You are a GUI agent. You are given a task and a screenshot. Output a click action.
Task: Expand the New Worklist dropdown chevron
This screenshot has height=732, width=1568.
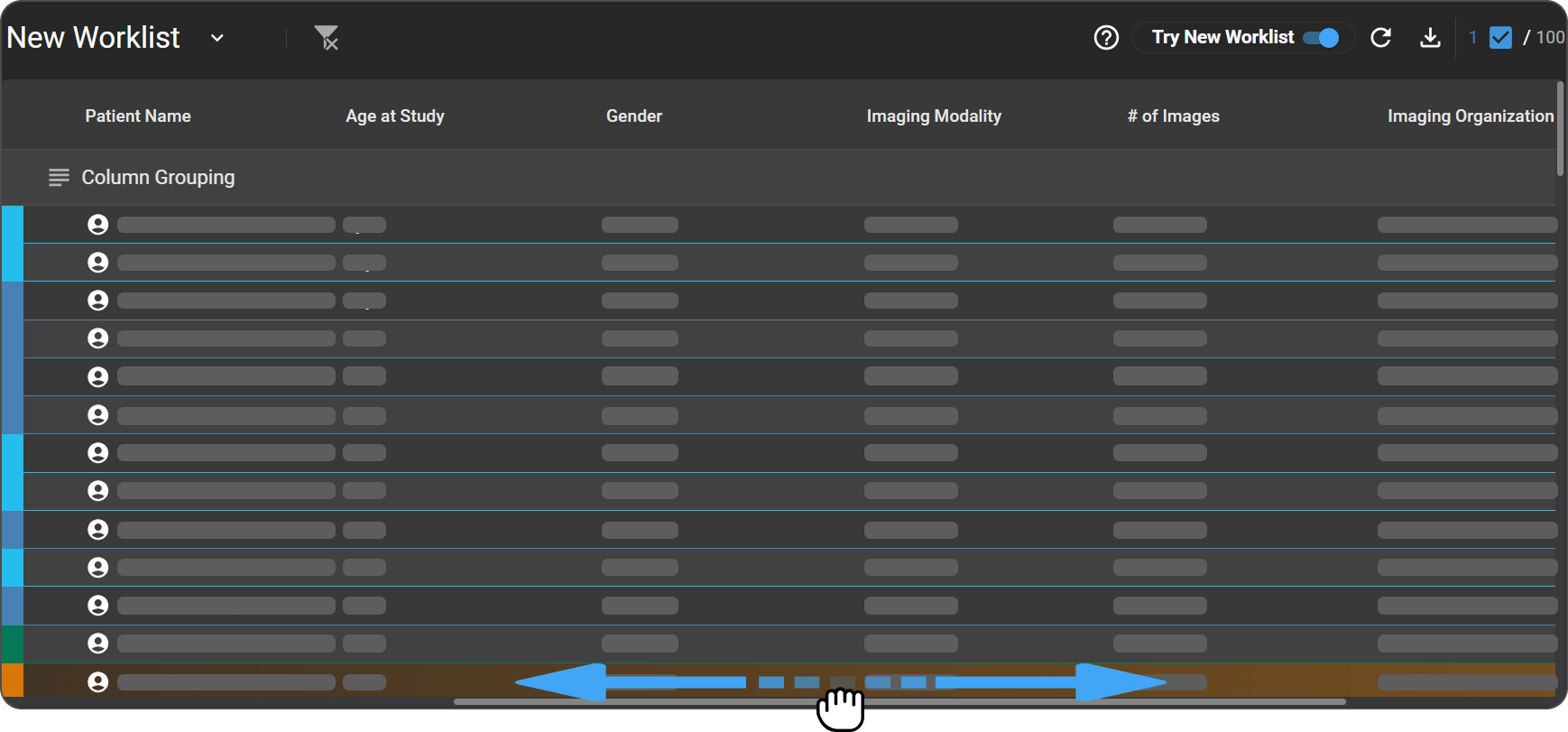[x=217, y=38]
